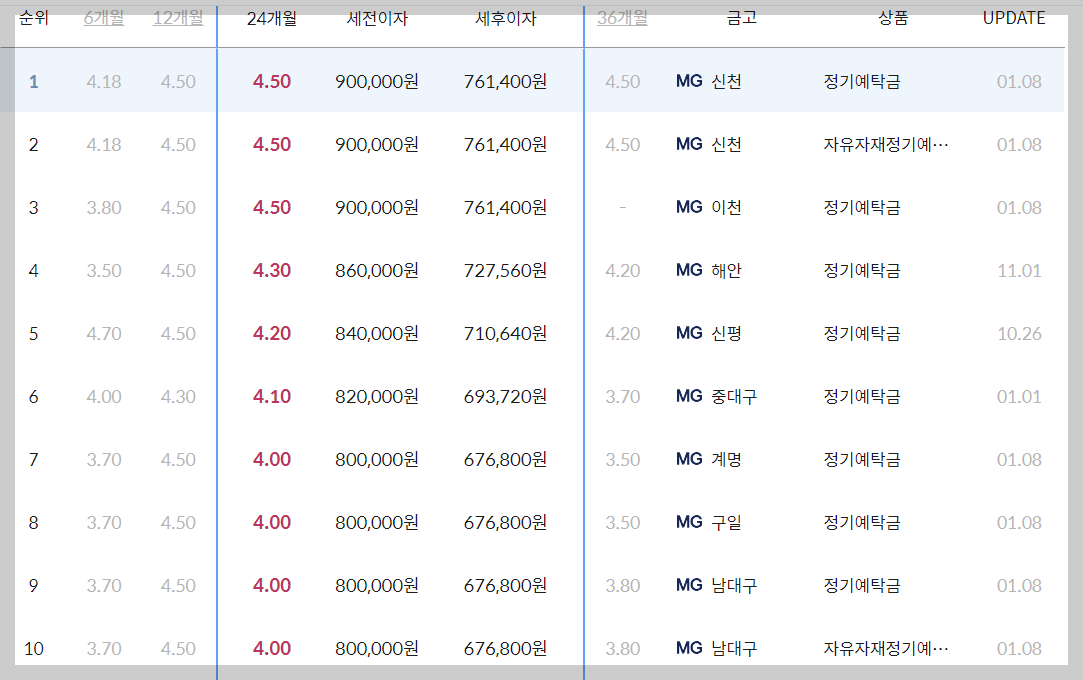Click the UPDATE column header
Image resolution: width=1083 pixels, height=680 pixels.
click(1014, 18)
